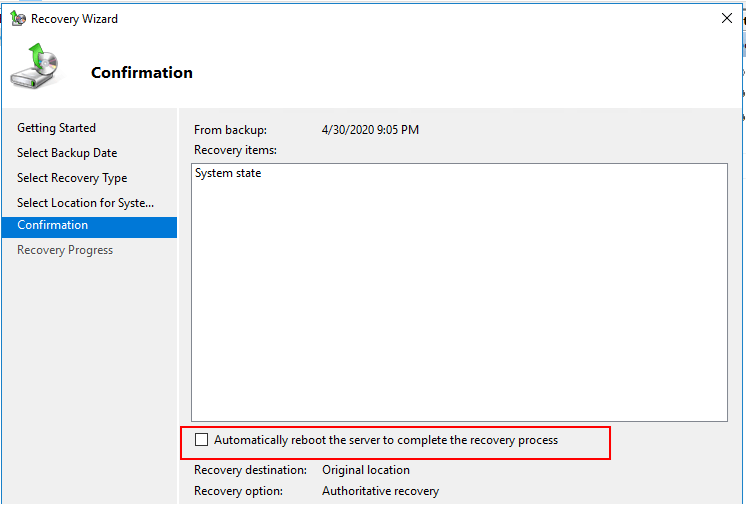Click the greyed Recovery Progress step
Screen dimensions: 747x505
pyautogui.click(x=65, y=250)
